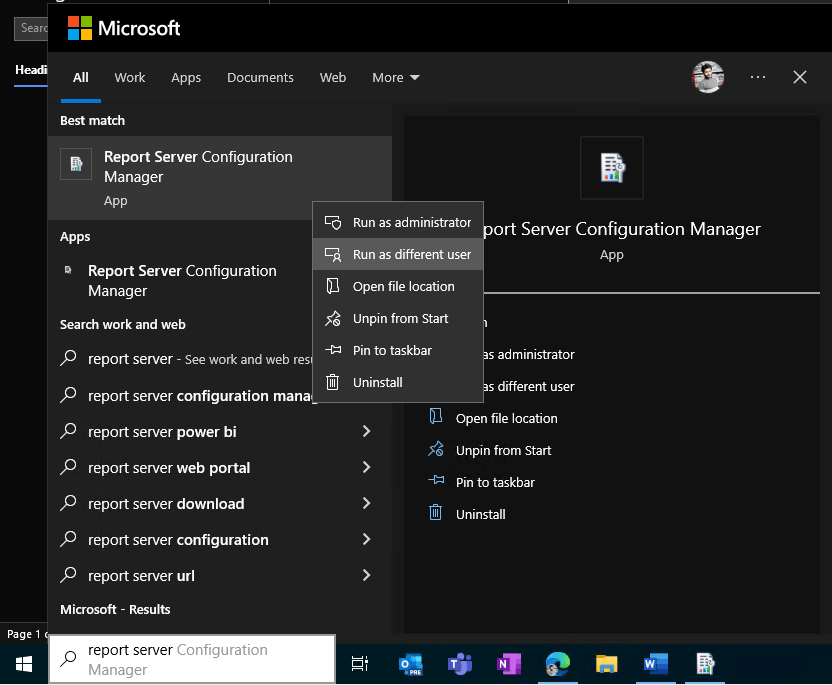This screenshot has height=685, width=832.
Task: Open File Explorer from the taskbar
Action: click(606, 664)
